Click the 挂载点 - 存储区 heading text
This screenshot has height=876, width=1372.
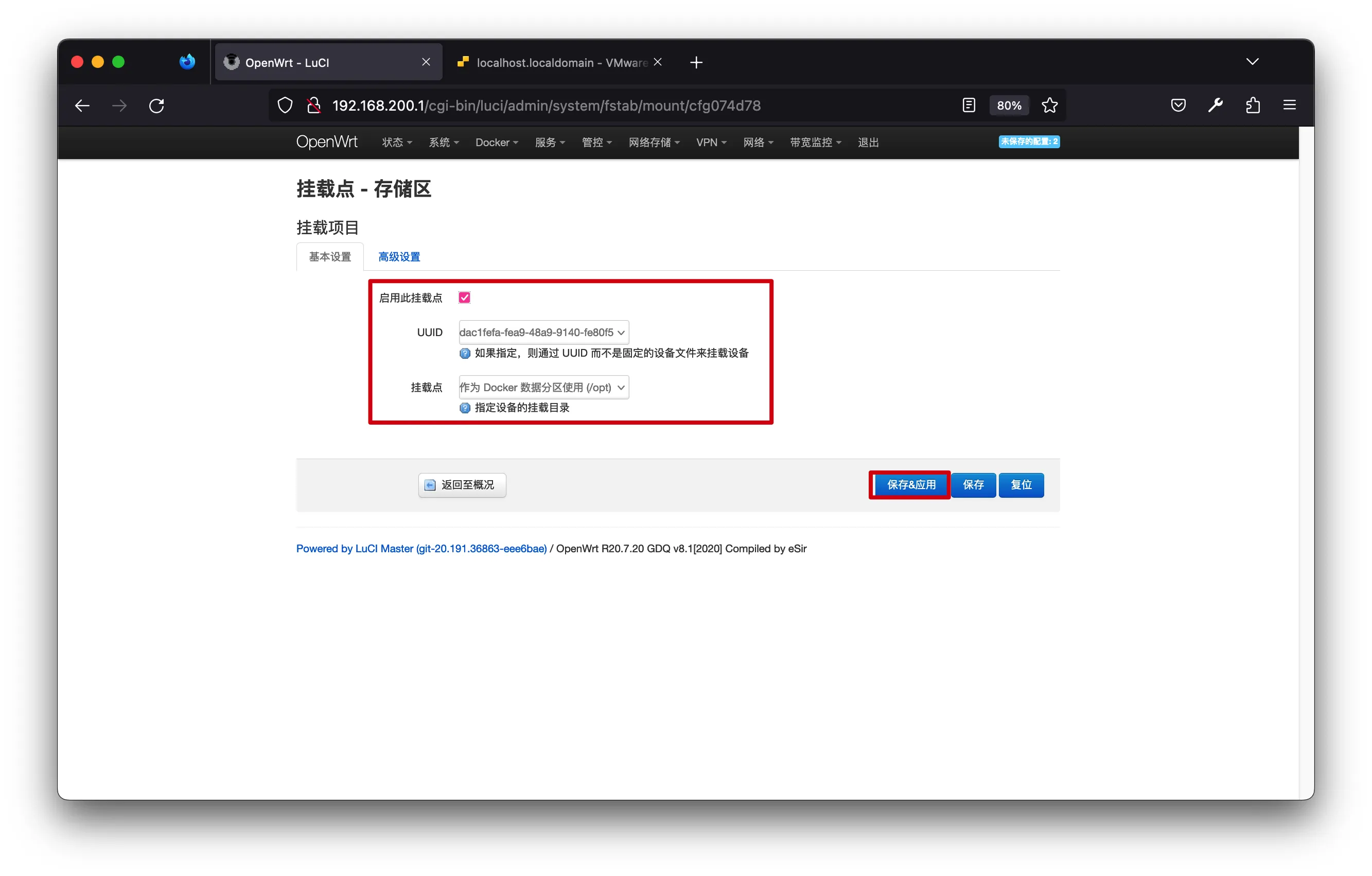click(x=363, y=189)
